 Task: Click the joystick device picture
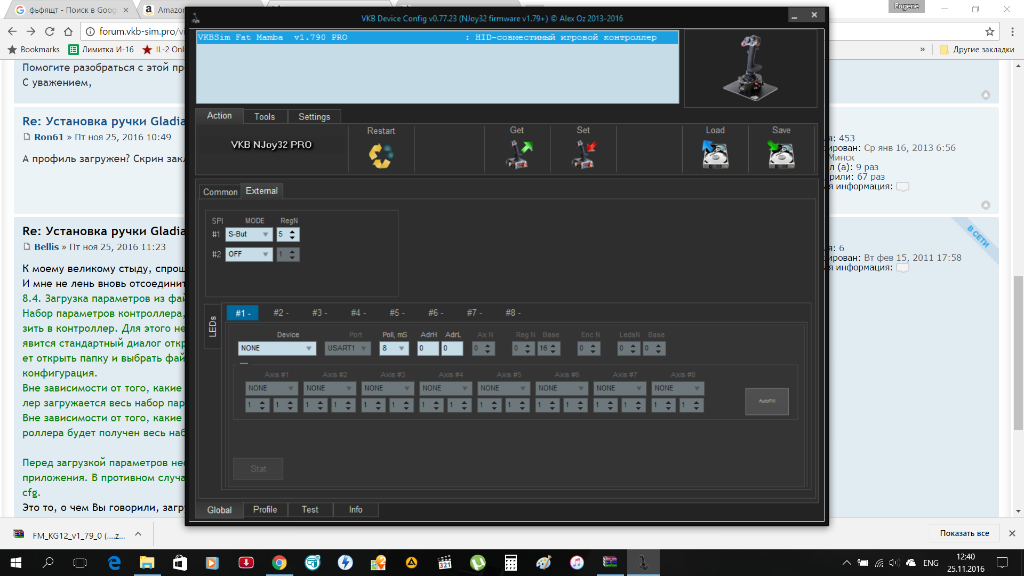(x=750, y=68)
